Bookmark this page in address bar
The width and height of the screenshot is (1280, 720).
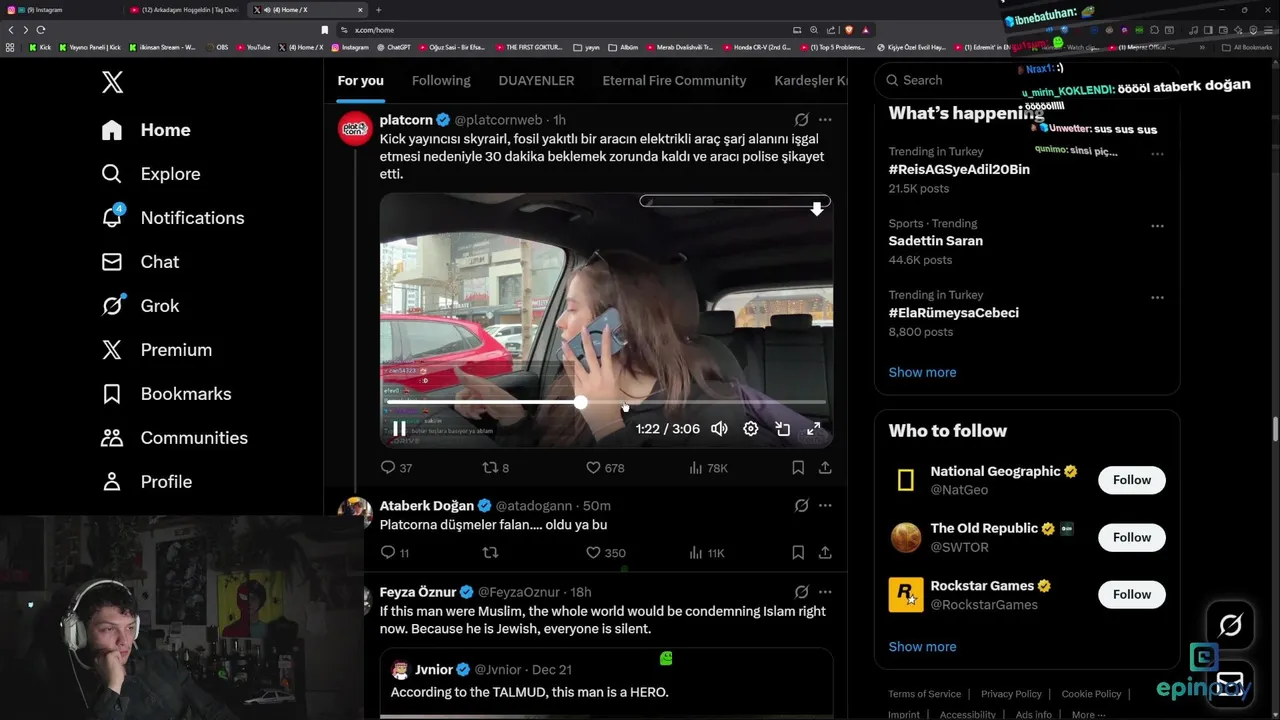(x=324, y=30)
